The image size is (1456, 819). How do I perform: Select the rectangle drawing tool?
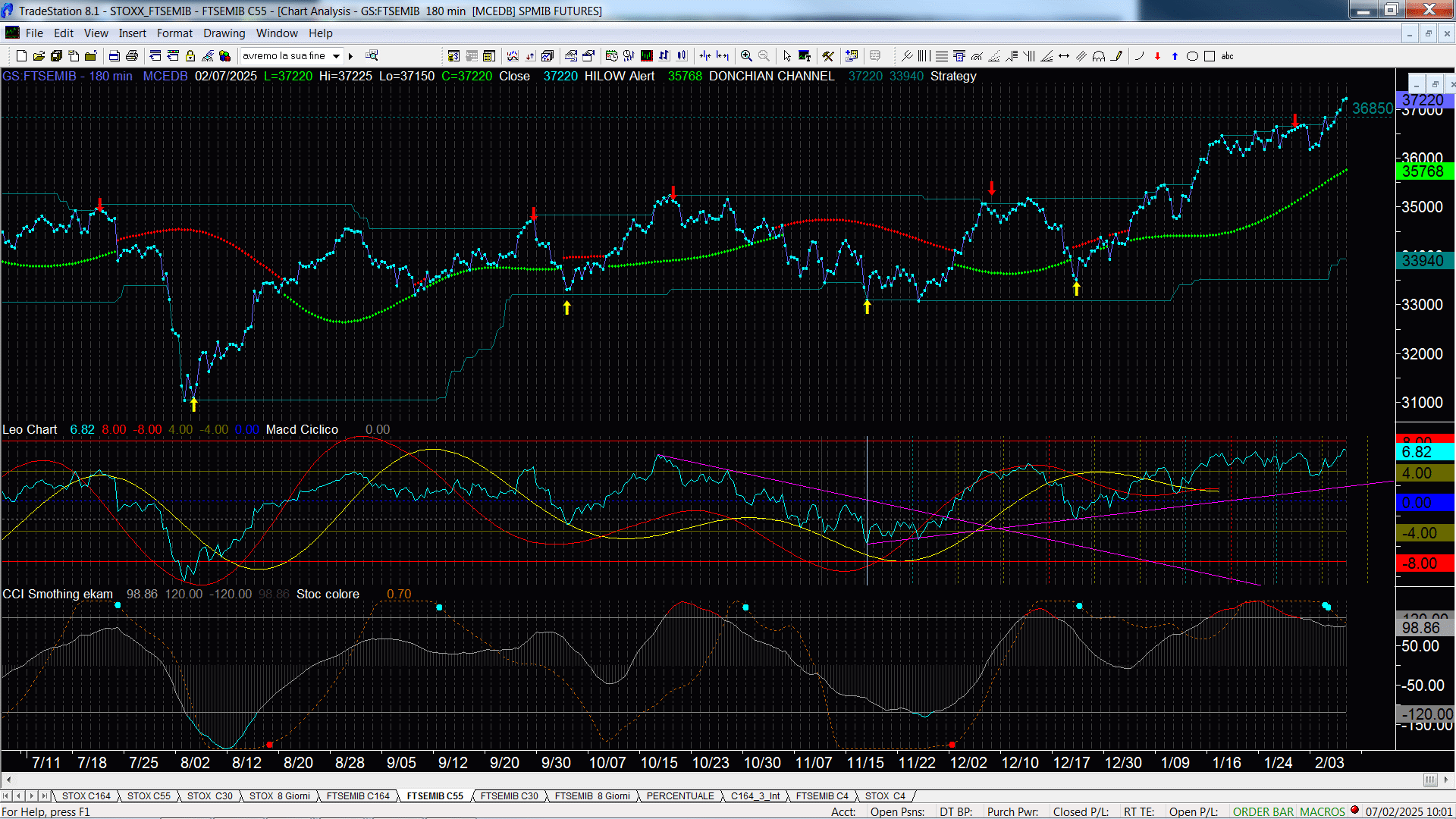coord(1210,56)
